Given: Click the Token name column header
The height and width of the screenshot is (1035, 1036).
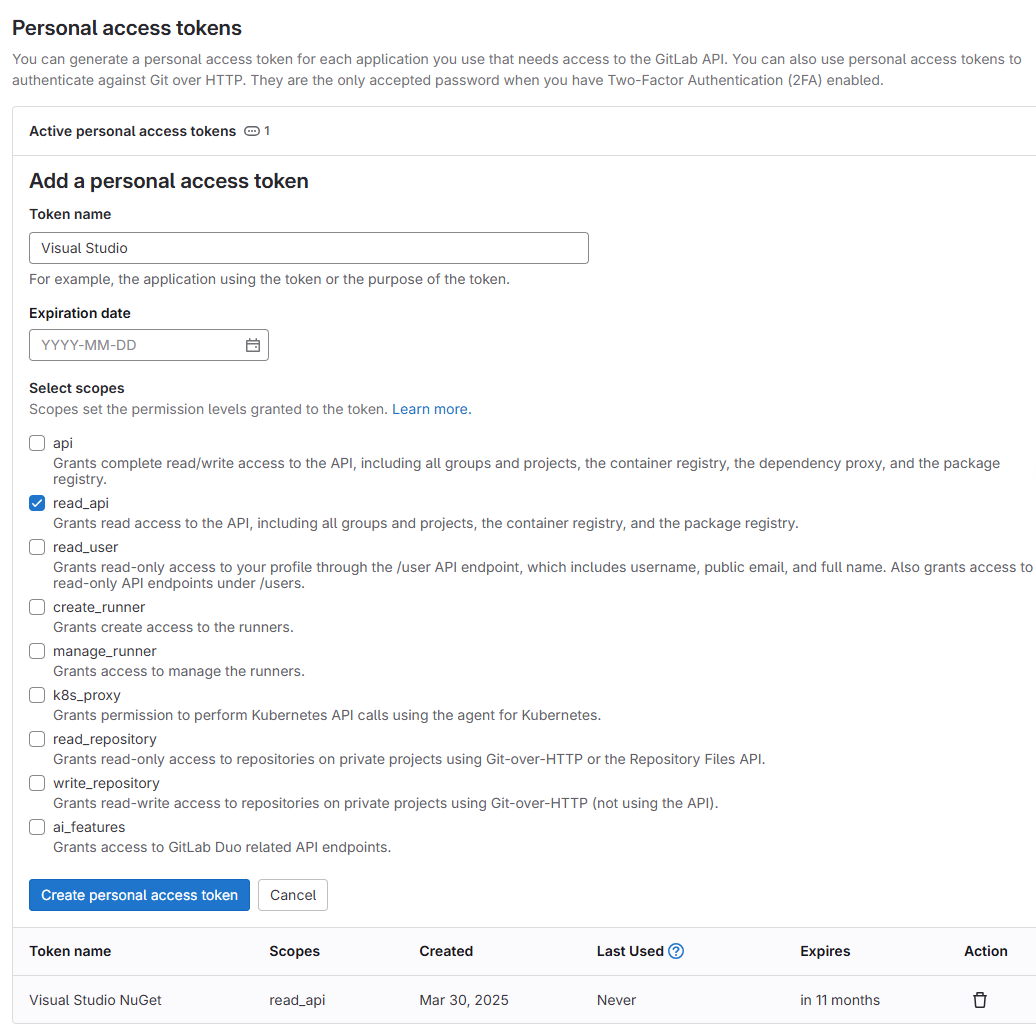Looking at the screenshot, I should (70, 951).
